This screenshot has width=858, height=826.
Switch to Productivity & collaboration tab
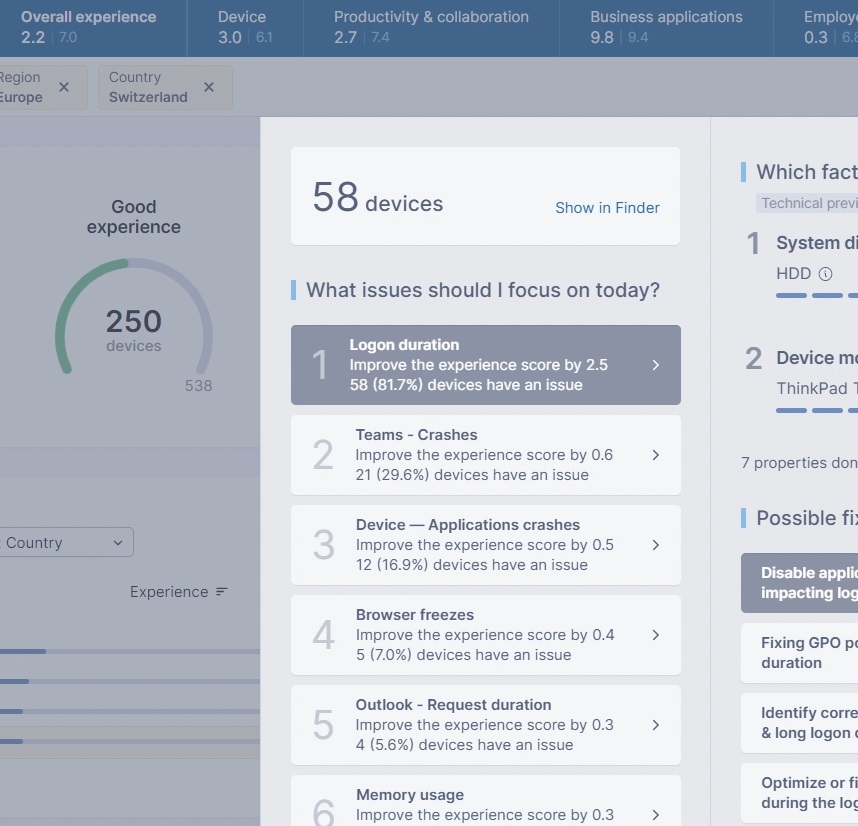pos(431,27)
